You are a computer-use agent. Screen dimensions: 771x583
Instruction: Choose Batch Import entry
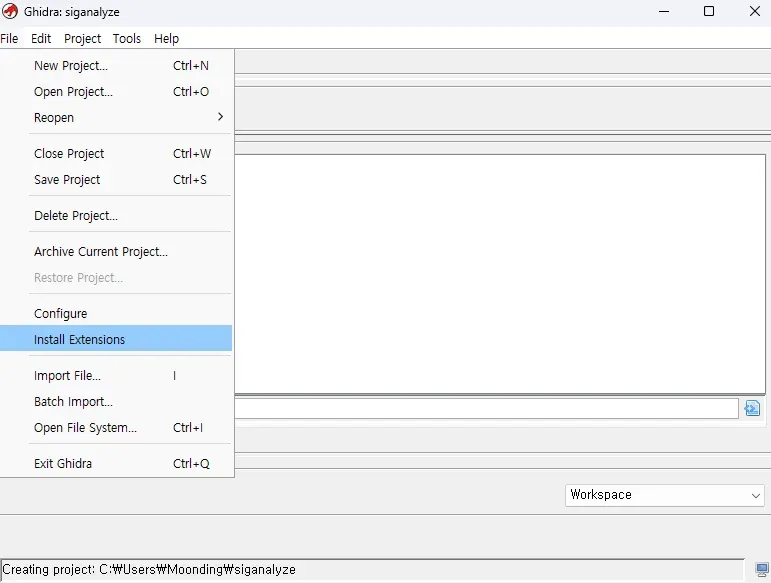coord(73,402)
